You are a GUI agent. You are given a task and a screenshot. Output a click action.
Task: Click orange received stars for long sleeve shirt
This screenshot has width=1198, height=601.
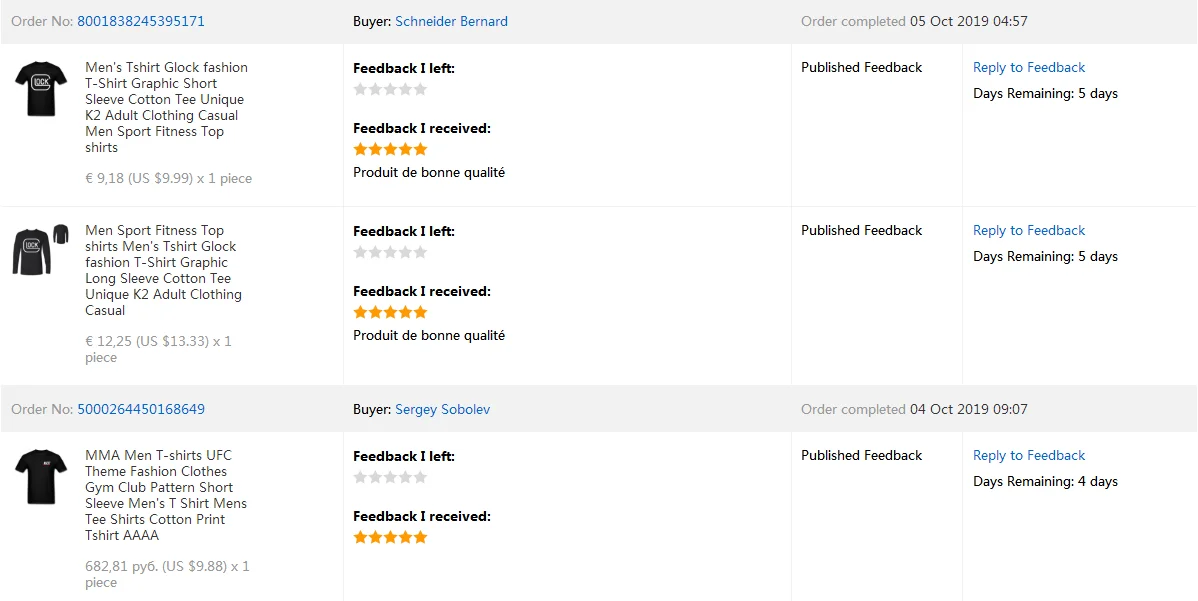tap(390, 312)
